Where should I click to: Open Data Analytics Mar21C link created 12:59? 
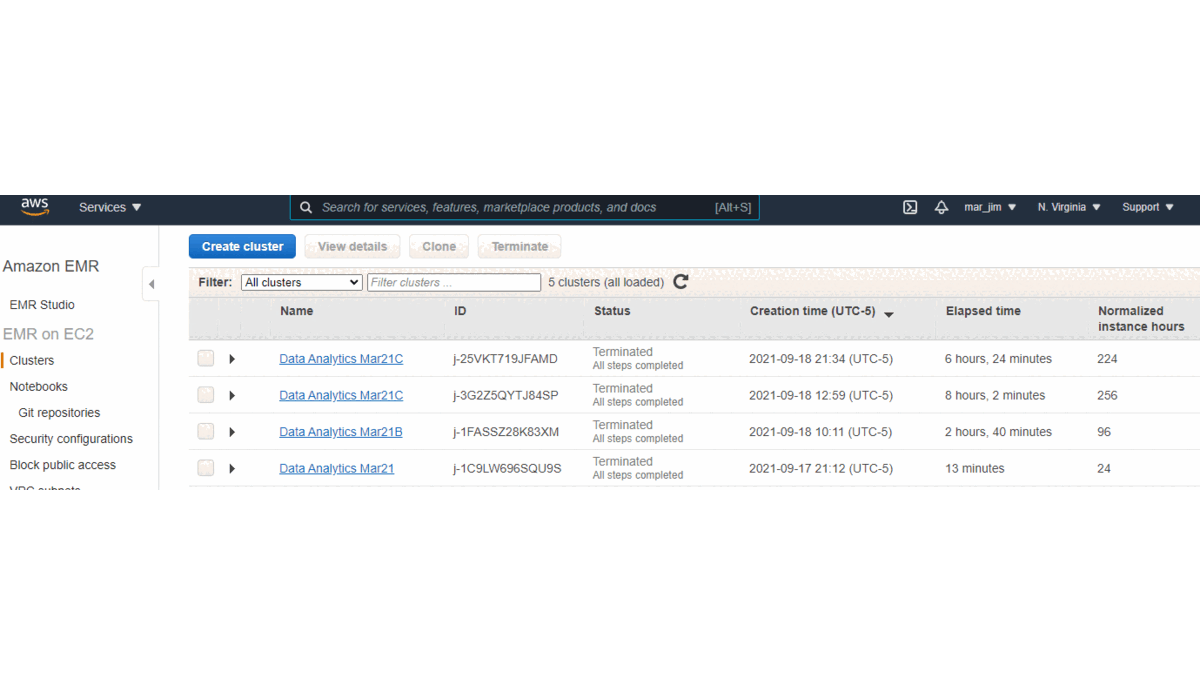341,395
